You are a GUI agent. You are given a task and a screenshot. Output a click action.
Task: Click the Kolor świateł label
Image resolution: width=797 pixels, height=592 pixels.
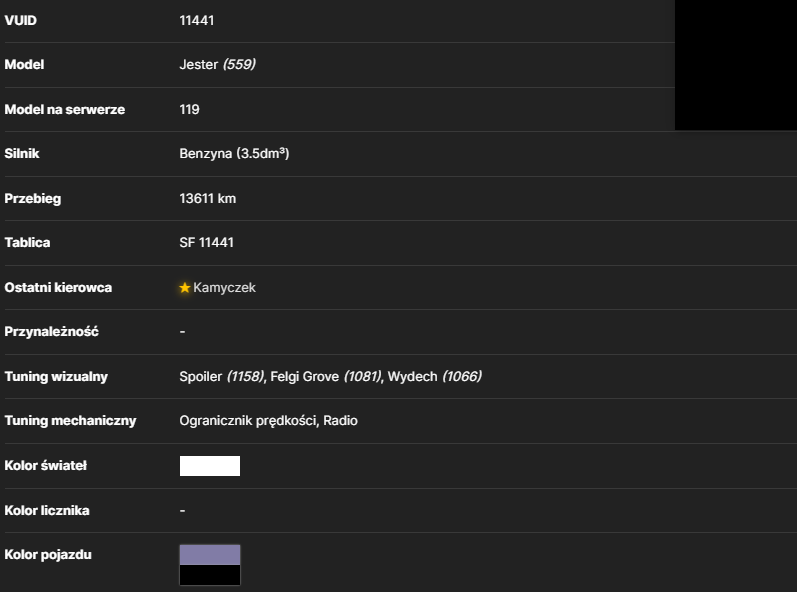pos(46,465)
